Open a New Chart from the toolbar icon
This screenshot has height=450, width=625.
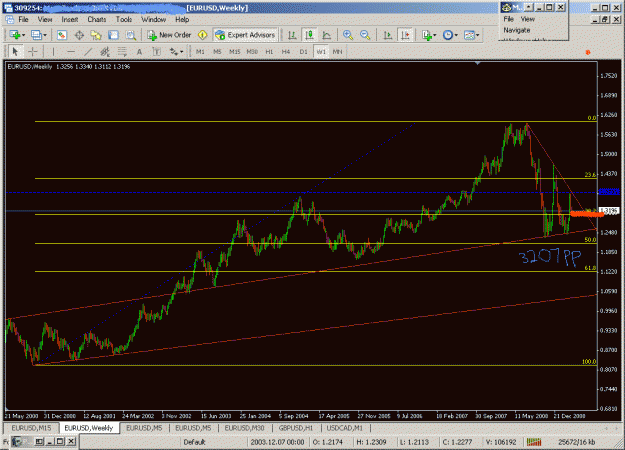[x=17, y=35]
